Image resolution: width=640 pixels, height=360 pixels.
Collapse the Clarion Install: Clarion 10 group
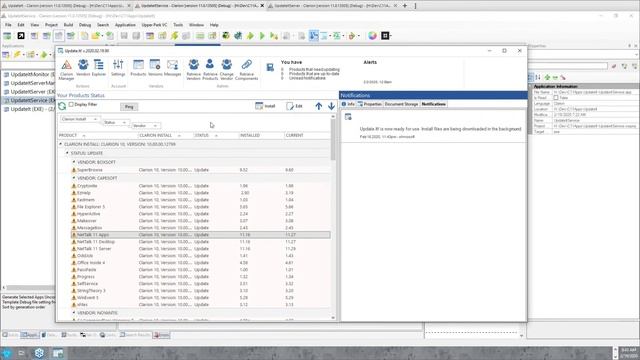tap(60, 144)
